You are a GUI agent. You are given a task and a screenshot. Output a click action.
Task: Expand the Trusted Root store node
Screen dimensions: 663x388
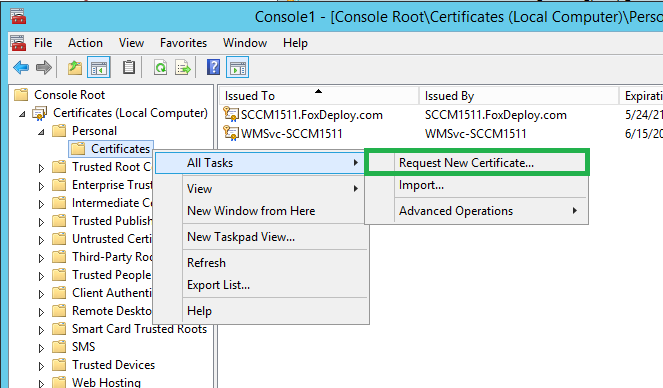tap(41, 168)
